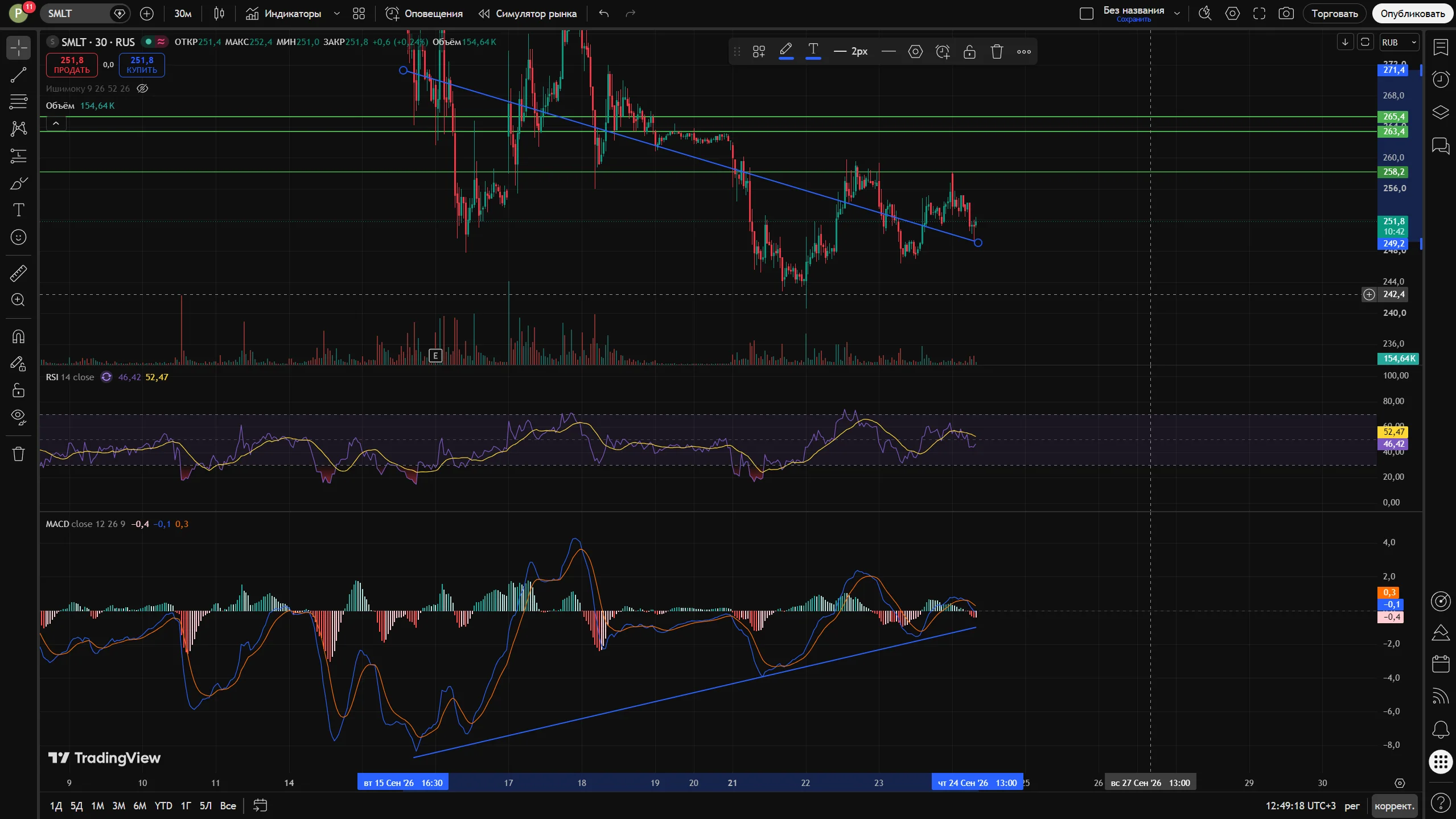The width and height of the screenshot is (1456, 819).
Task: Select the 5Д date range
Action: pos(76,806)
